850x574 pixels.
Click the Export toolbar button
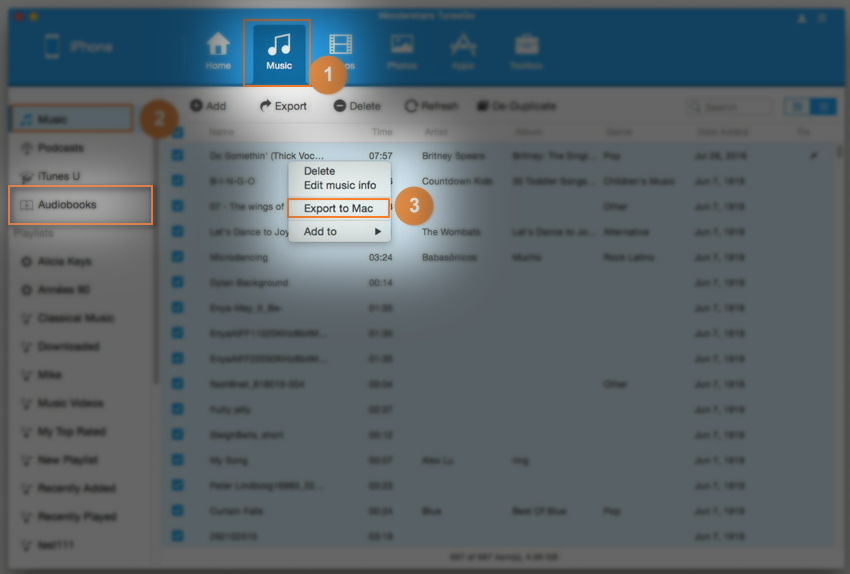pyautogui.click(x=283, y=106)
